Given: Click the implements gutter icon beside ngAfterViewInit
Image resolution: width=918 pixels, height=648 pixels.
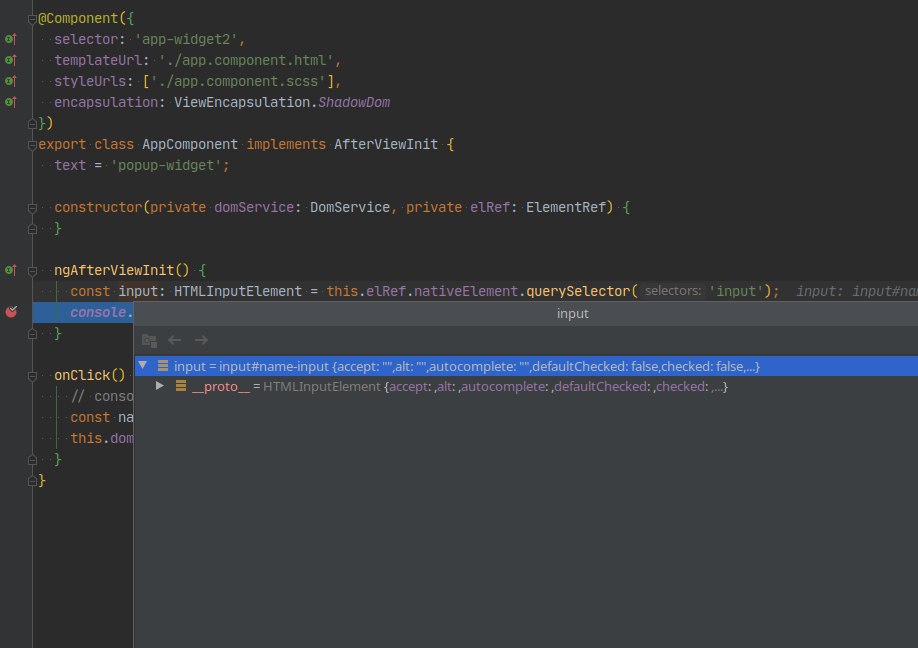Looking at the screenshot, I should coord(11,270).
